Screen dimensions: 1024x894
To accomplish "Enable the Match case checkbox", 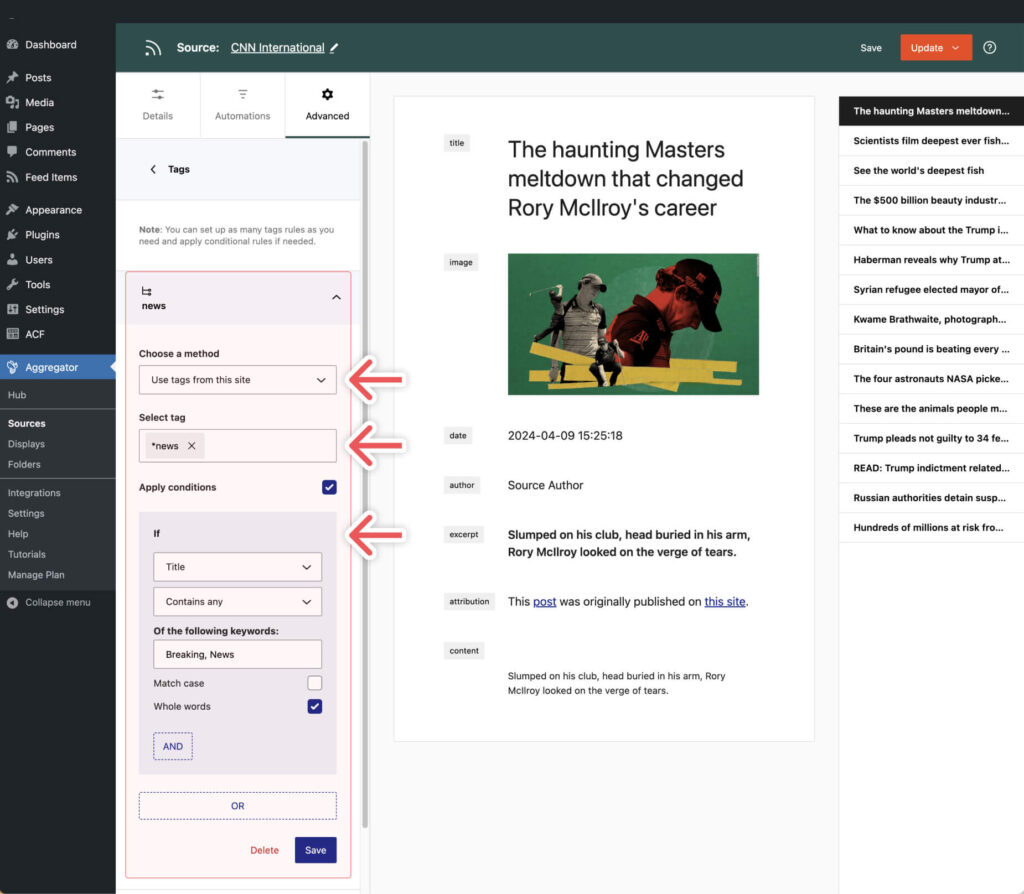I will pyautogui.click(x=315, y=683).
